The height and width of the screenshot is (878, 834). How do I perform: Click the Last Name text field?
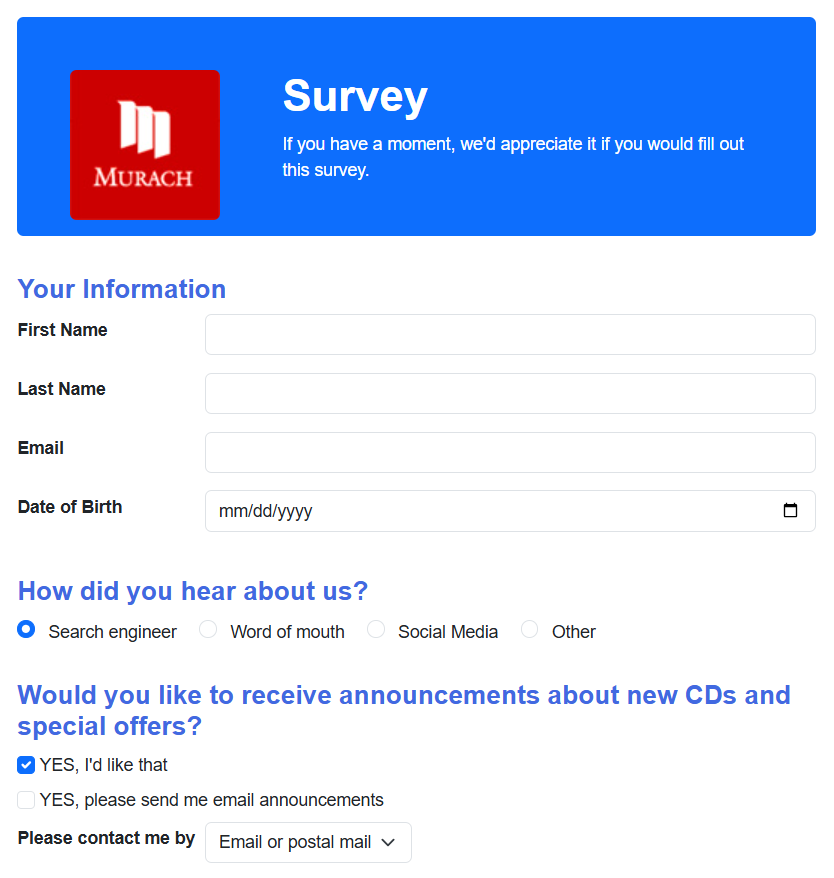510,393
